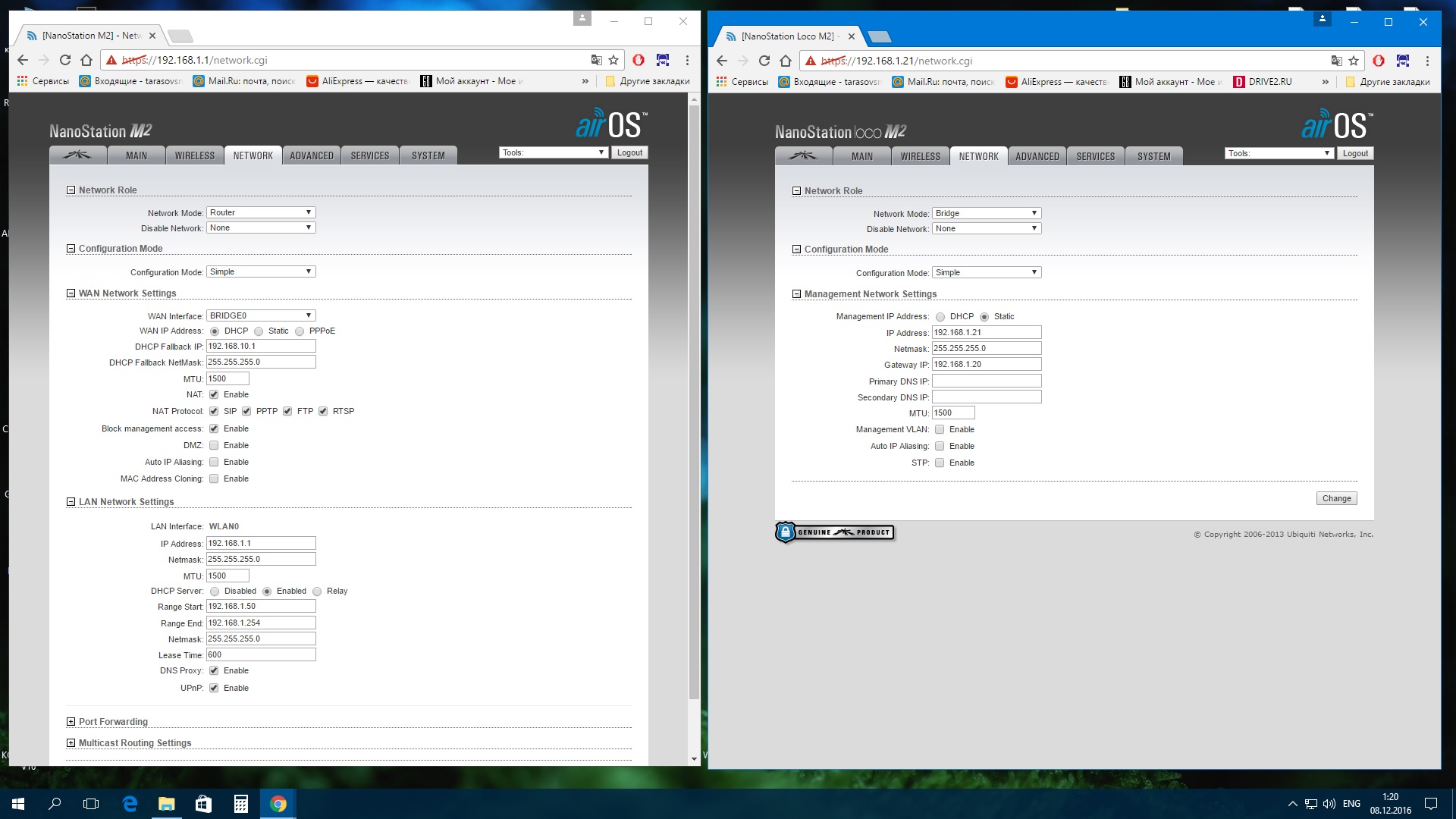Screen dimensions: 1456x819
Task: Click DHCP Fallback IP field
Action: (x=261, y=346)
